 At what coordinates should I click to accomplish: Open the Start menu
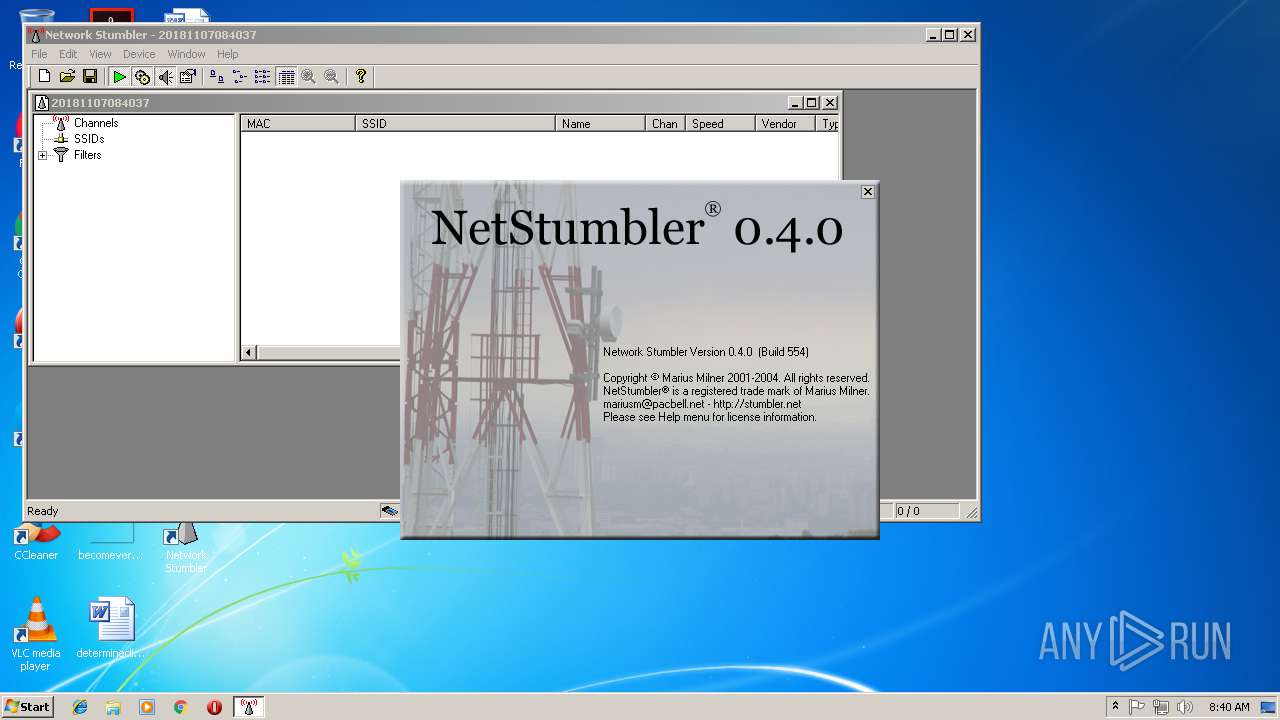click(x=27, y=707)
